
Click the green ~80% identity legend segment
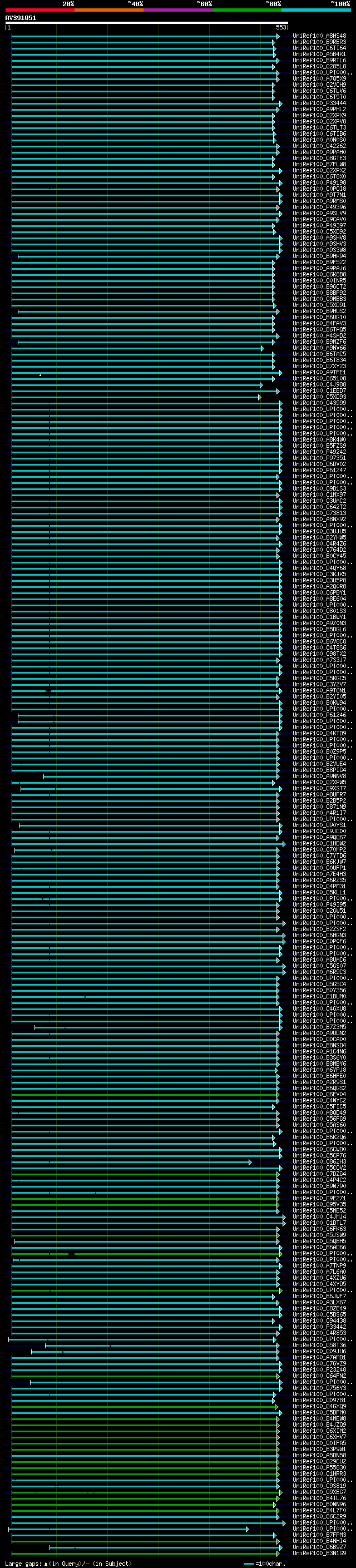[x=247, y=10]
